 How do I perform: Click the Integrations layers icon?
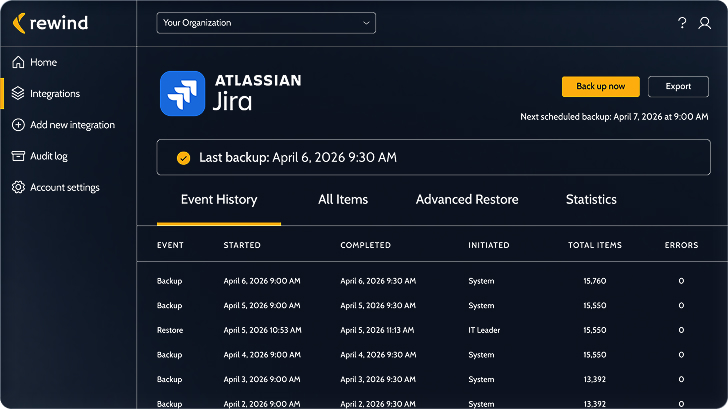(x=18, y=93)
